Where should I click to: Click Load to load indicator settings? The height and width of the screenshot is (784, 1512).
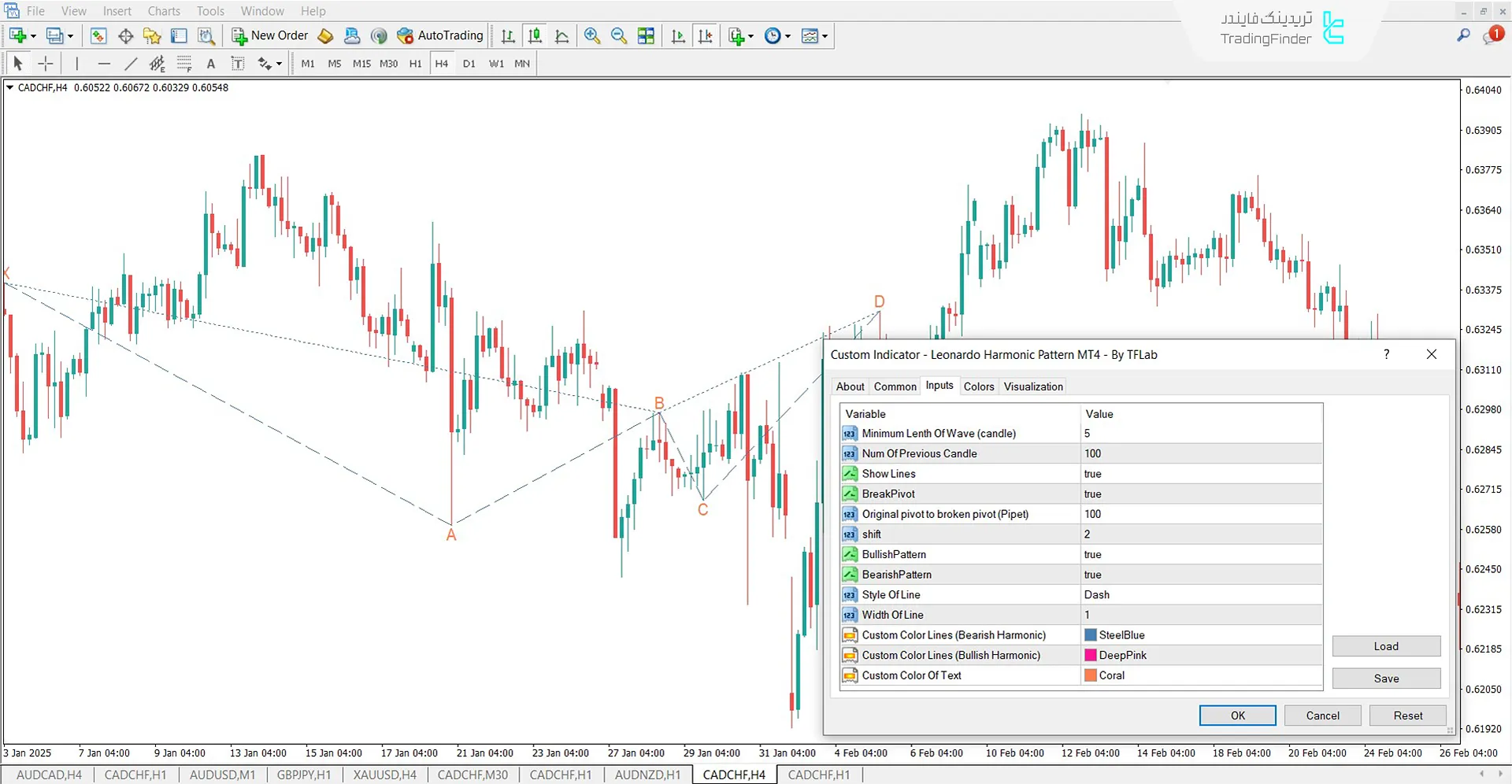click(x=1386, y=645)
